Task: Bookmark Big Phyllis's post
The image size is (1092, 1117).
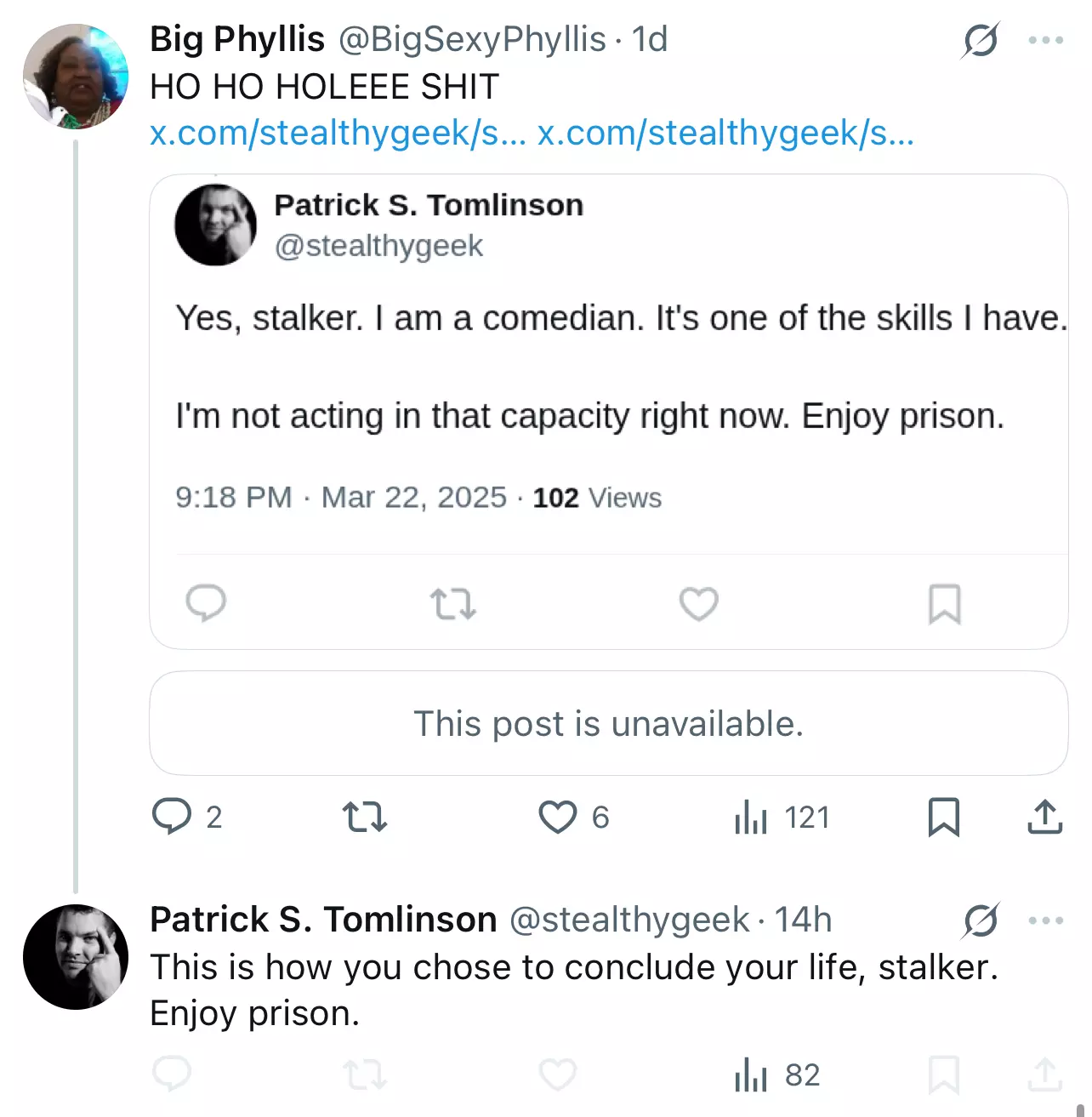Action: click(x=944, y=817)
